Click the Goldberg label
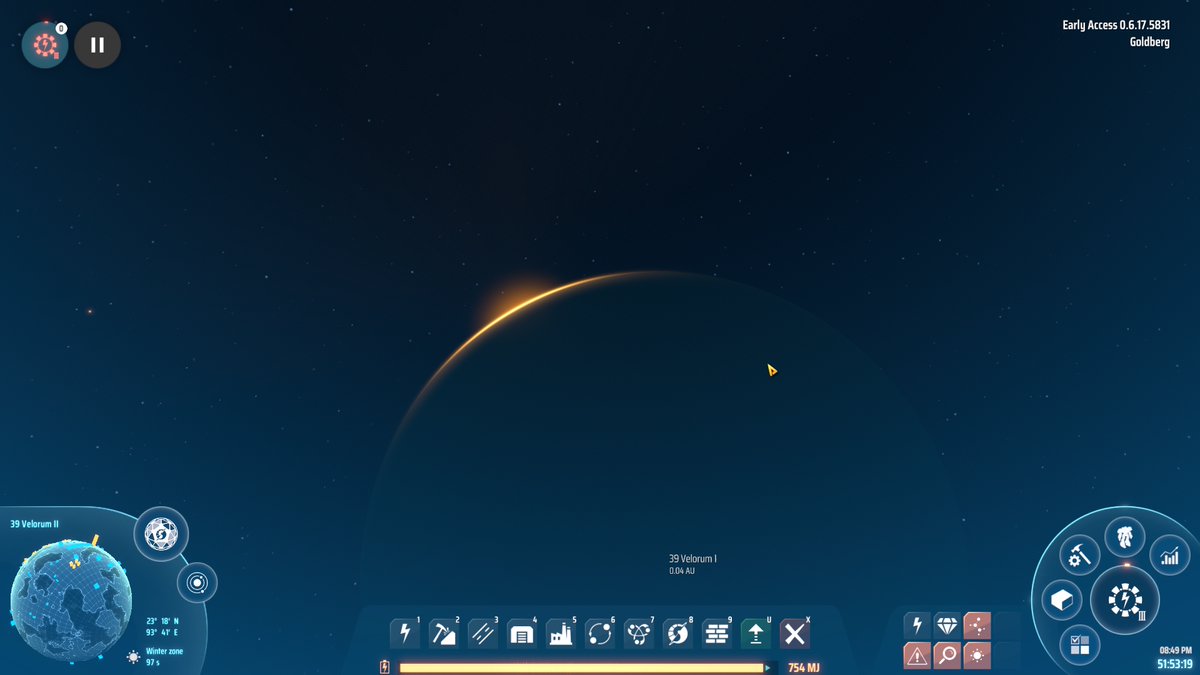The image size is (1200, 675). coord(1150,42)
